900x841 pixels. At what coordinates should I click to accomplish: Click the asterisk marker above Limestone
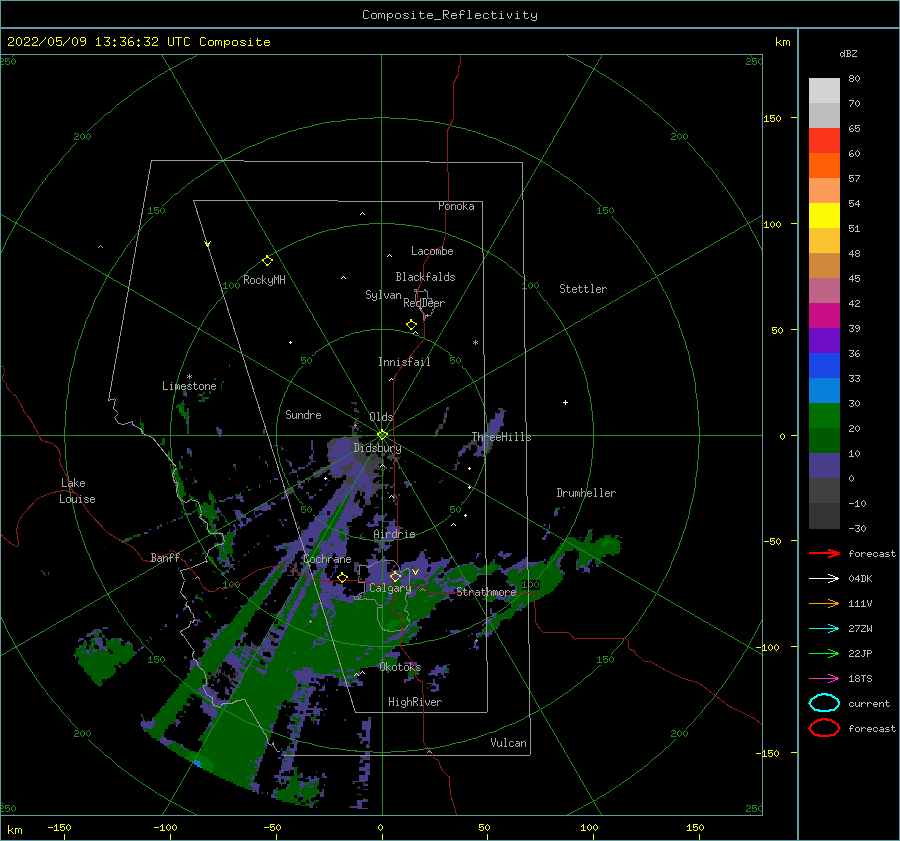pos(189,377)
